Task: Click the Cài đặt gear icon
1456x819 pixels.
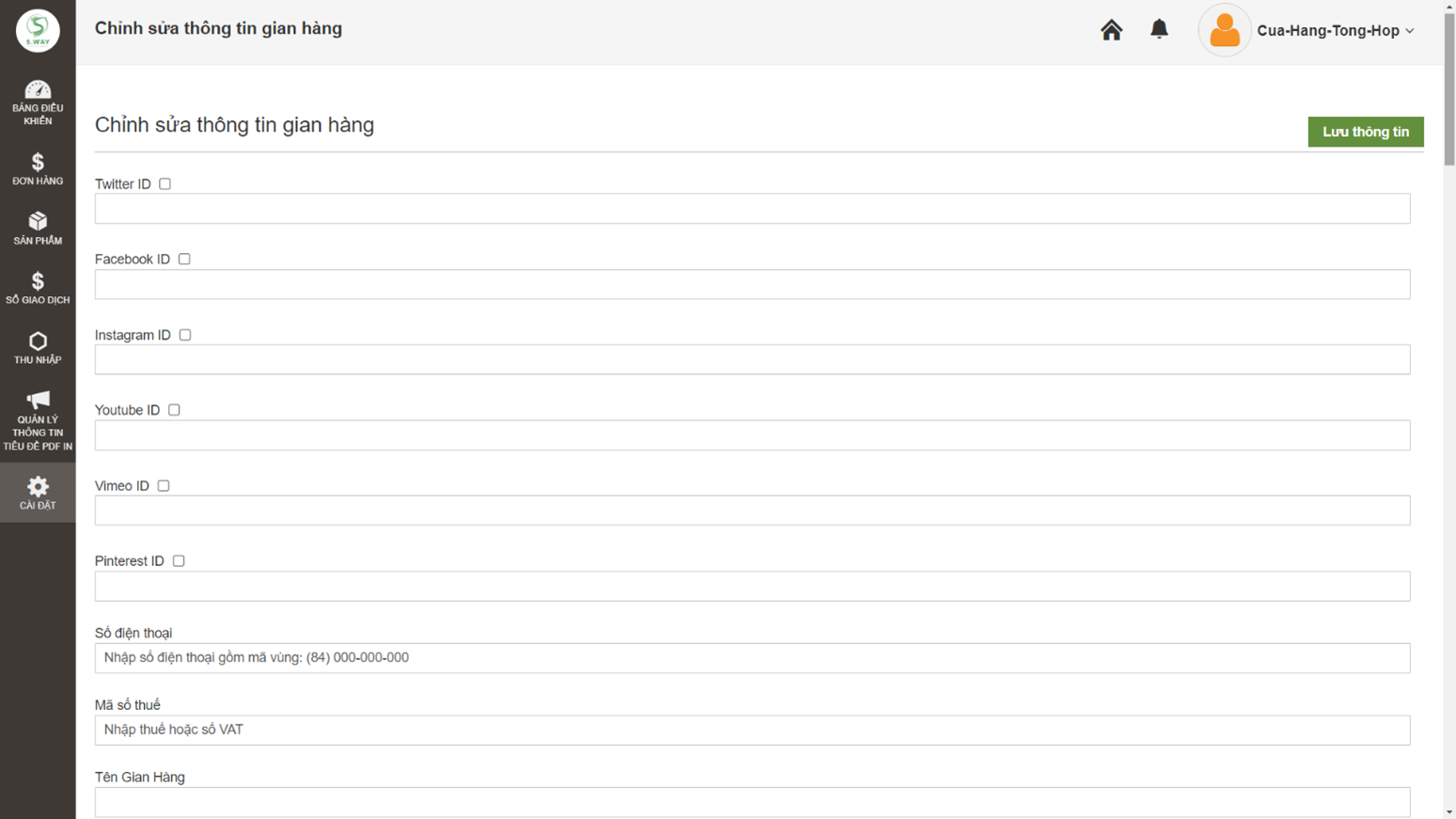Action: pos(38,486)
